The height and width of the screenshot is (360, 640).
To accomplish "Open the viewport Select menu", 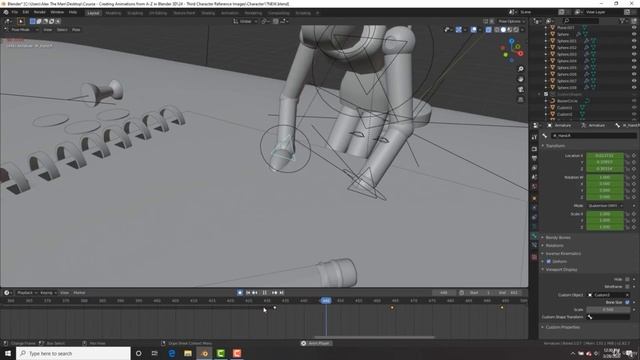I will (x=62, y=30).
